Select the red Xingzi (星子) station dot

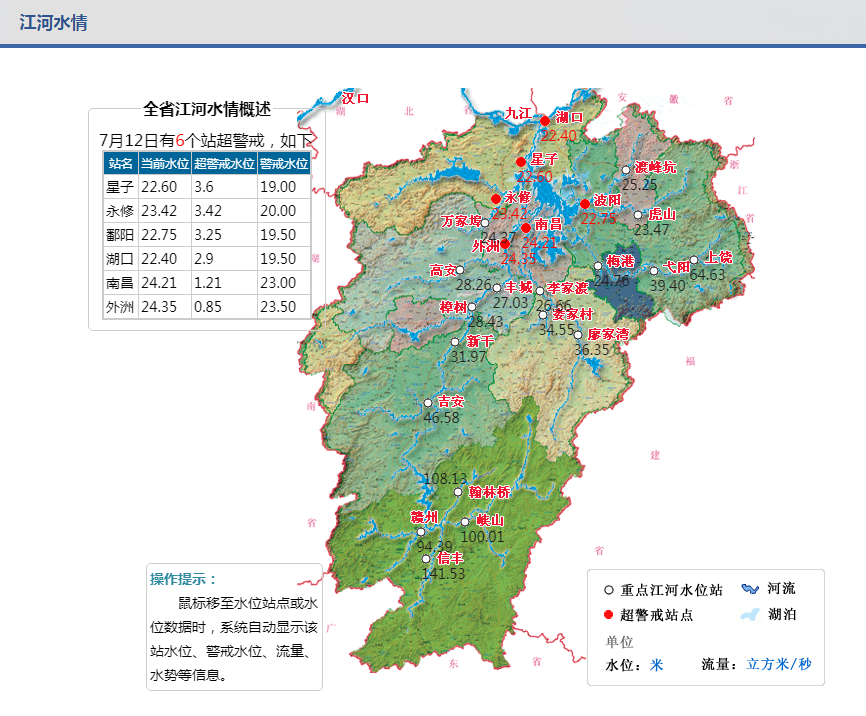pyautogui.click(x=521, y=162)
